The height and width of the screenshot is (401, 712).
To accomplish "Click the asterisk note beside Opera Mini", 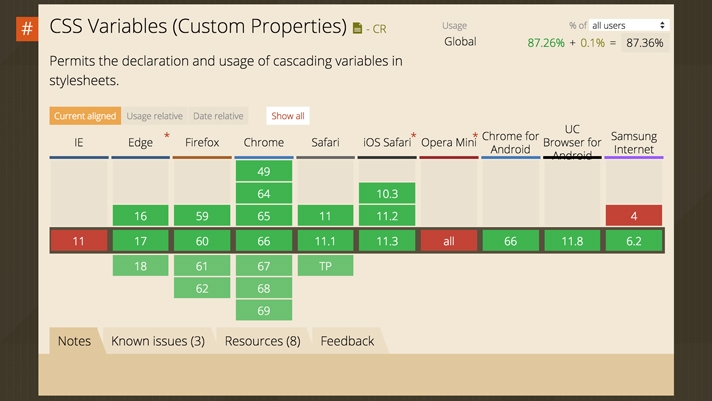I will click(x=475, y=135).
